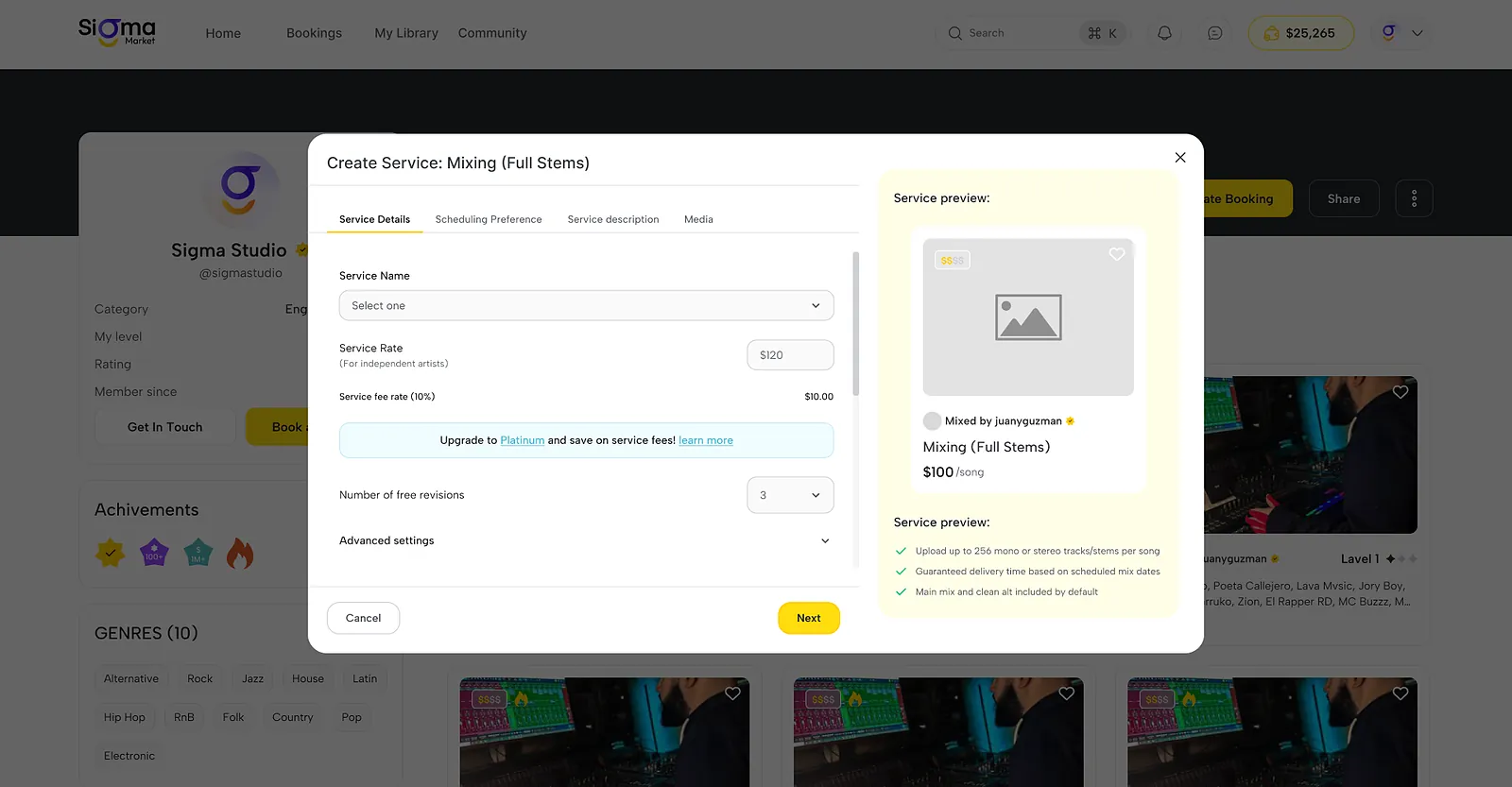Open the three-dot more options menu
Viewport: 1512px width, 787px height.
1414,198
